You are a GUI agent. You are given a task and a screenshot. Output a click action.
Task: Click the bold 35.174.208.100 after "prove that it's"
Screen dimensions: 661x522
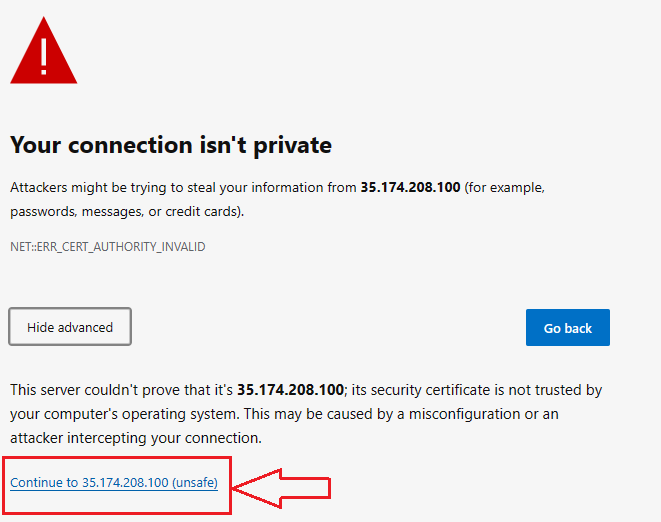point(290,390)
